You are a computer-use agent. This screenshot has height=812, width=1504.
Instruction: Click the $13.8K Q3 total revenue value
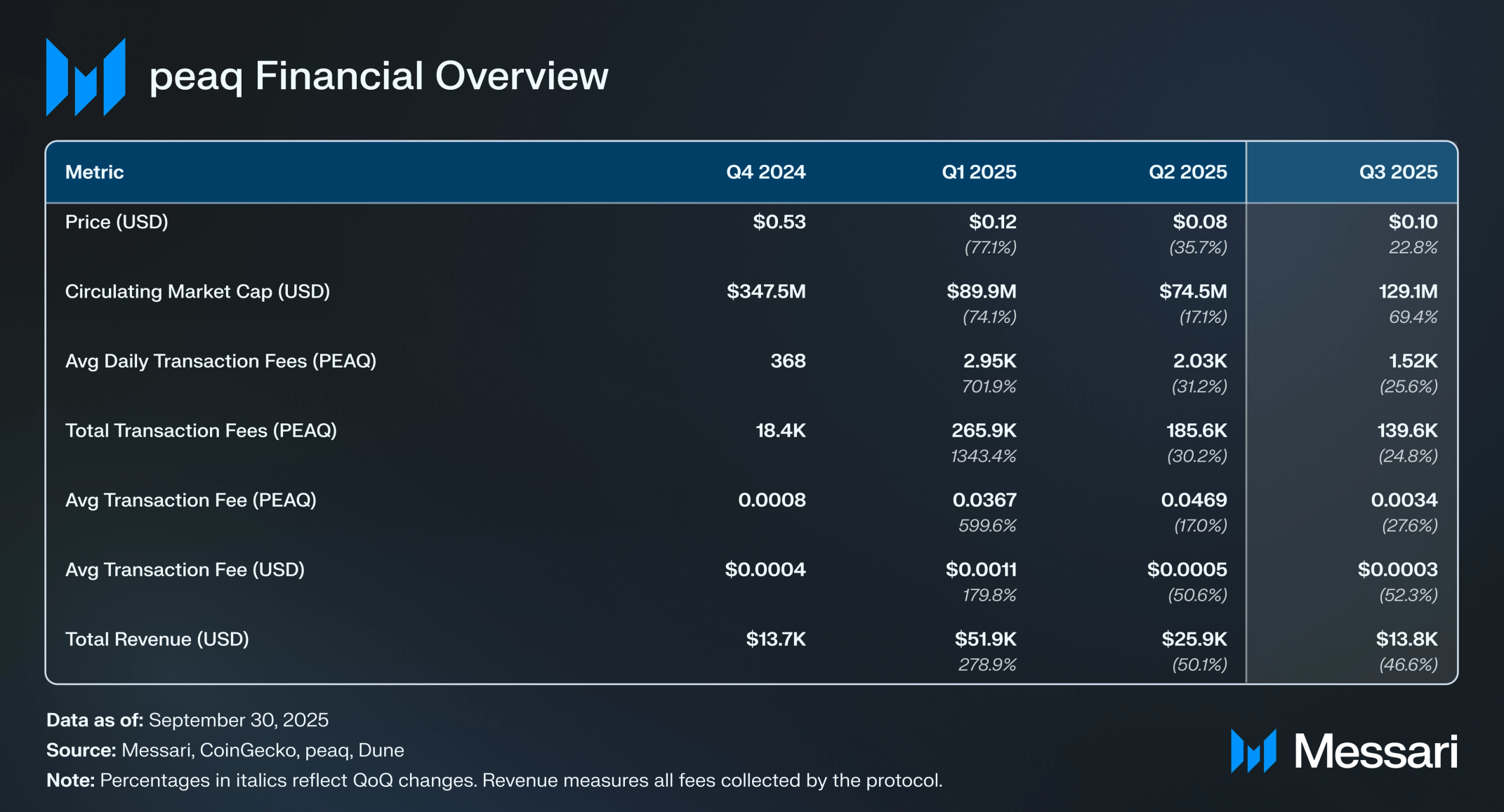[1406, 639]
